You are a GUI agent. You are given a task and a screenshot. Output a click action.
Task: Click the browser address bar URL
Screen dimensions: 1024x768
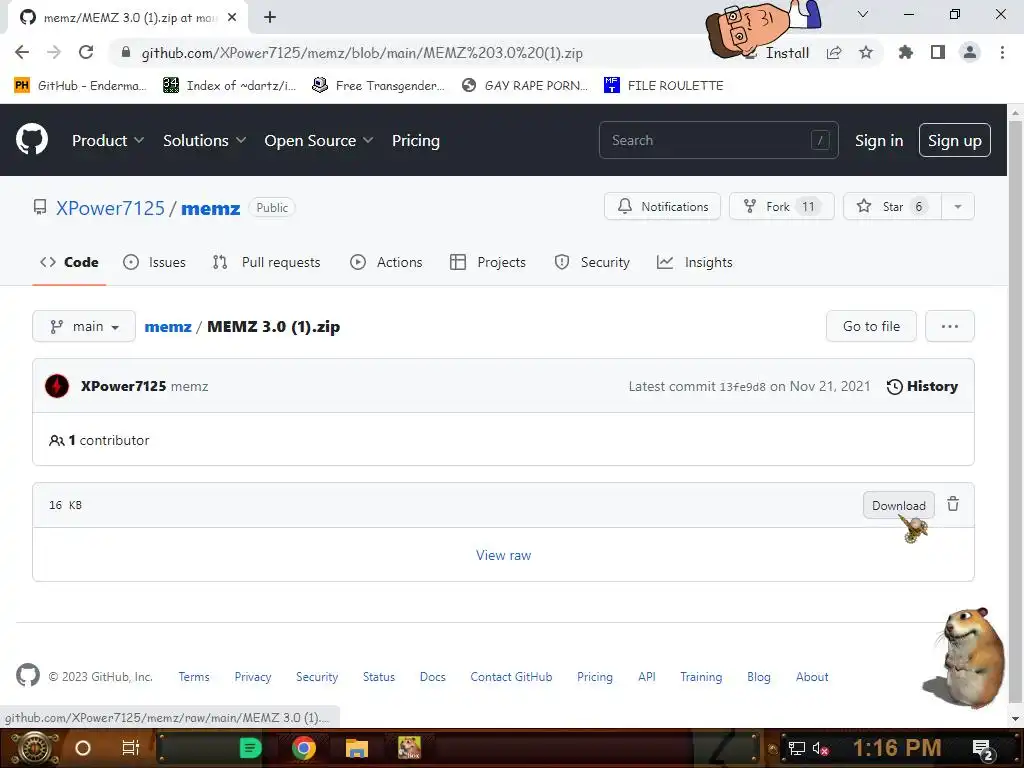pos(362,53)
